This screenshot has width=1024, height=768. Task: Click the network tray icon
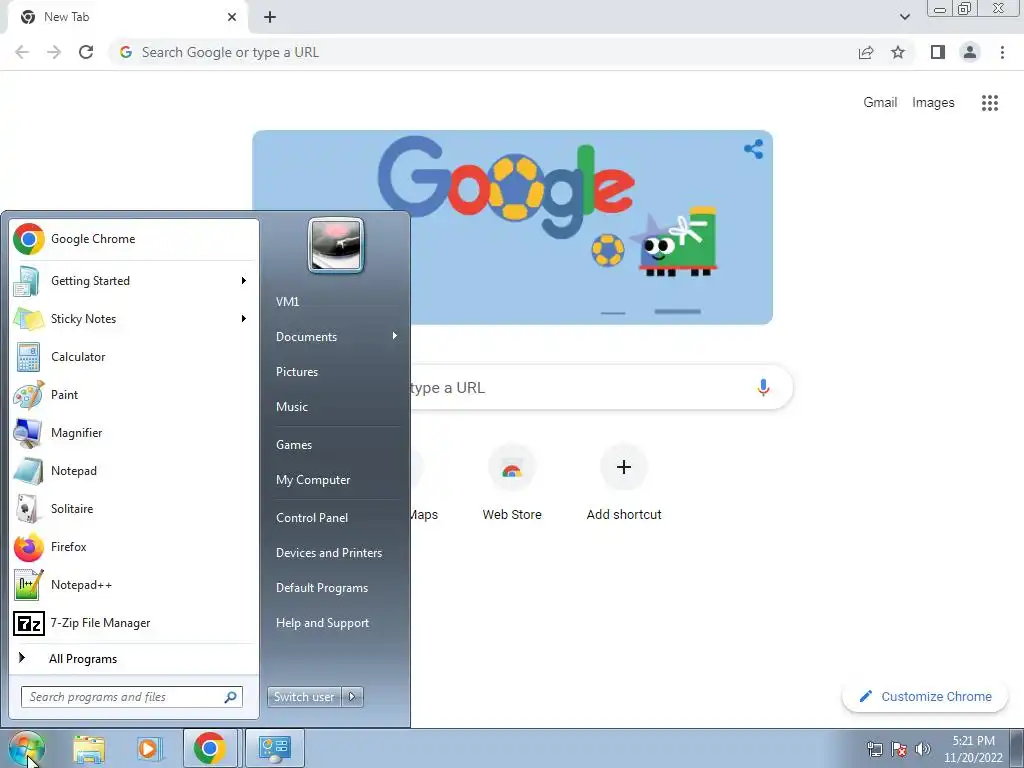pos(874,749)
